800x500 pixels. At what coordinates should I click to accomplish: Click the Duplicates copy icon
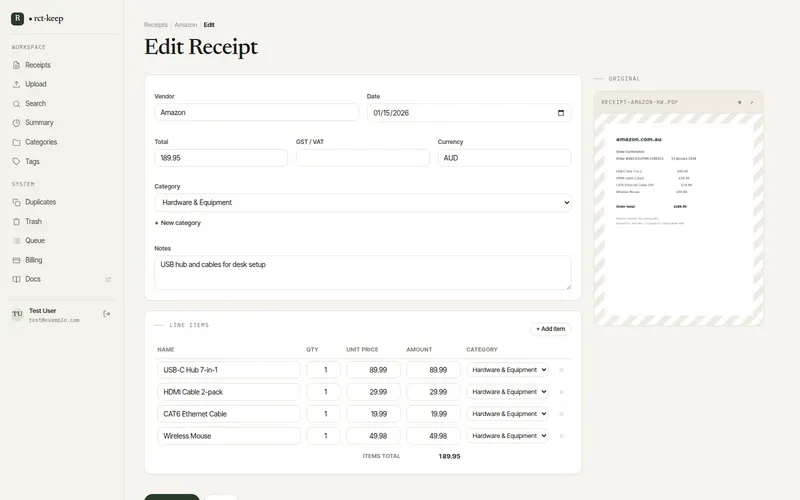coord(16,202)
